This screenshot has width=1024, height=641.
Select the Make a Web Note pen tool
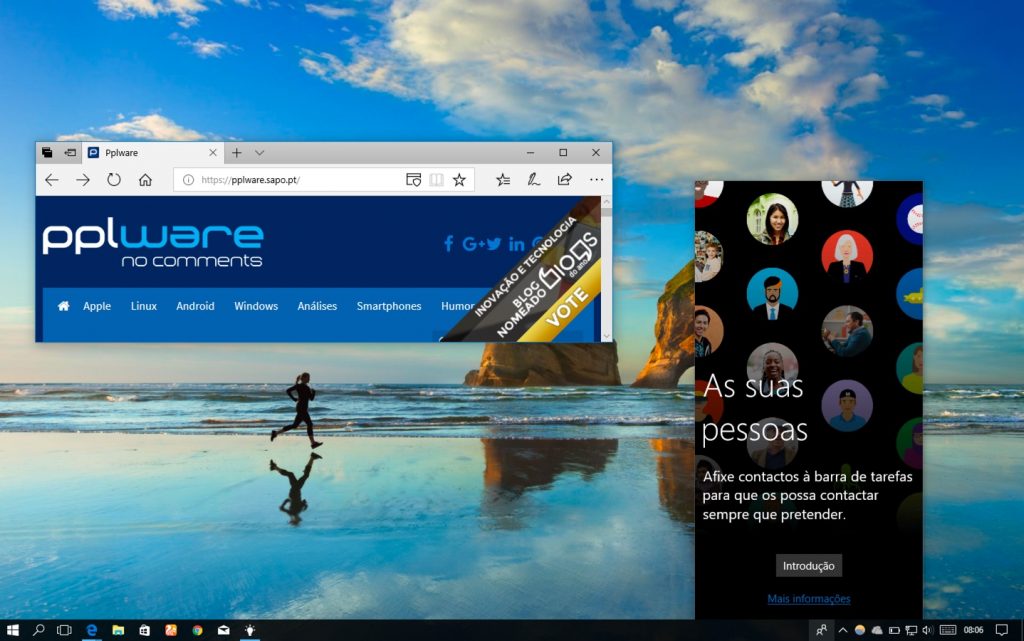coord(533,180)
